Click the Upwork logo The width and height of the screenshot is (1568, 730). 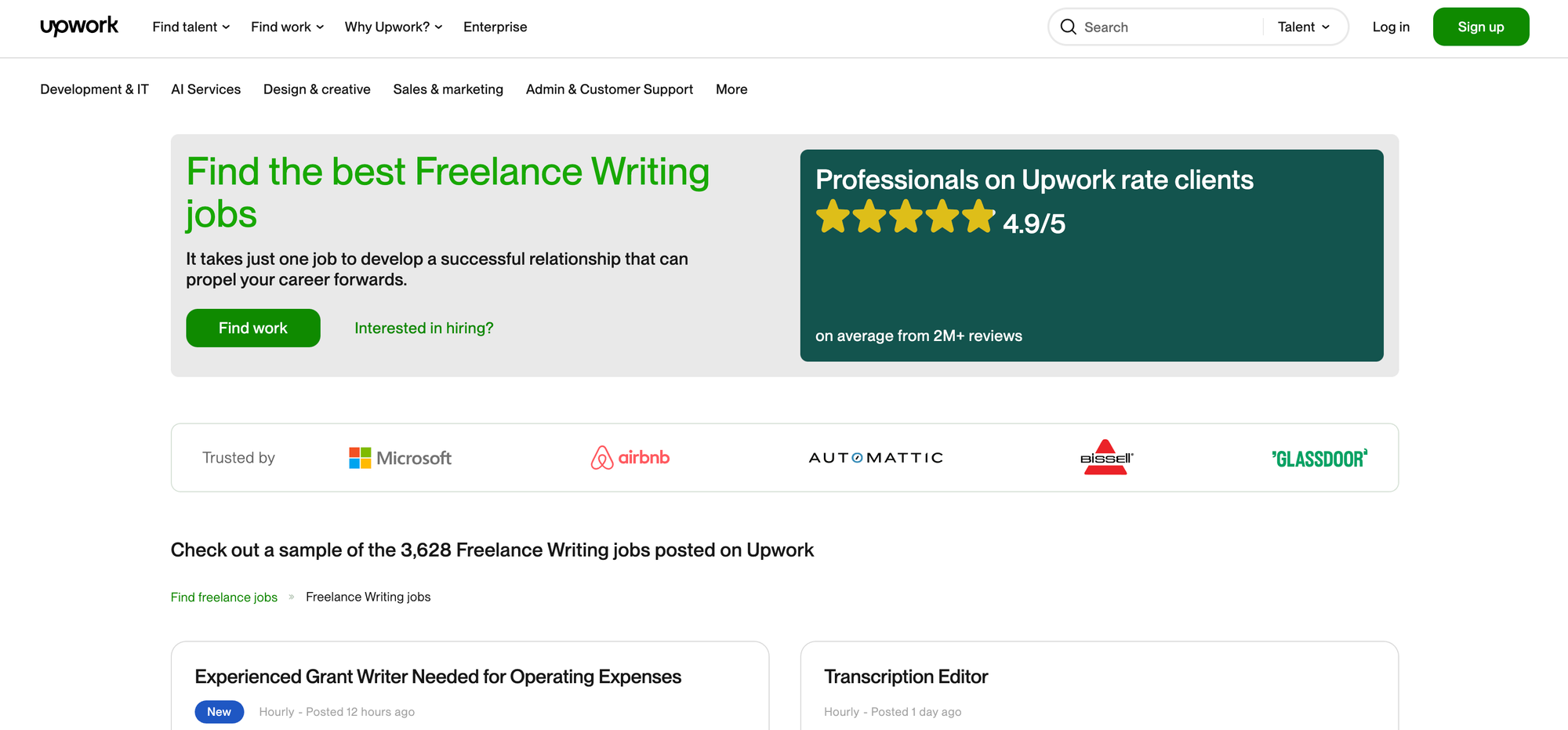point(78,26)
